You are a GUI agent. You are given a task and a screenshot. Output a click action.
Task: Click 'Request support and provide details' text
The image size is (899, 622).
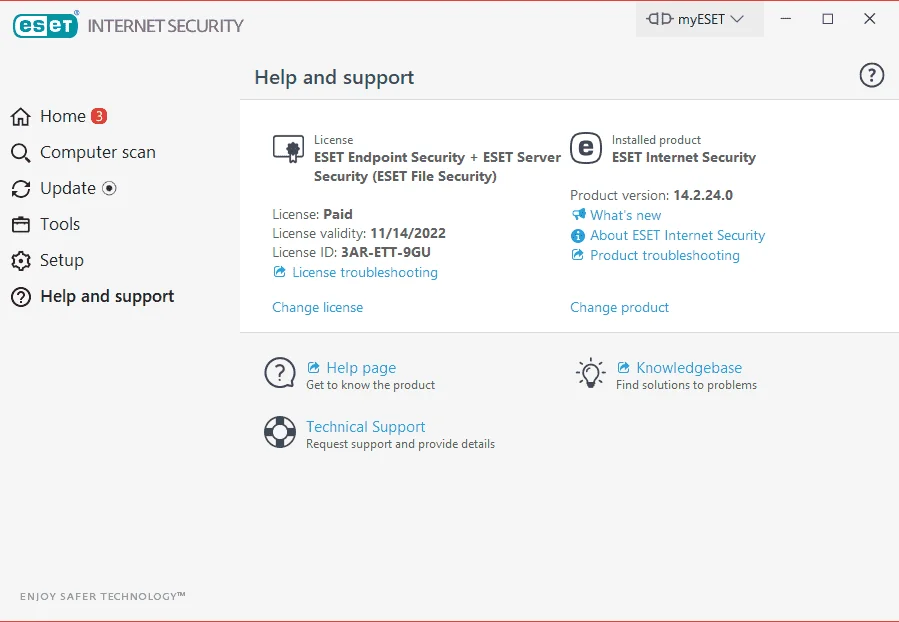tap(400, 444)
